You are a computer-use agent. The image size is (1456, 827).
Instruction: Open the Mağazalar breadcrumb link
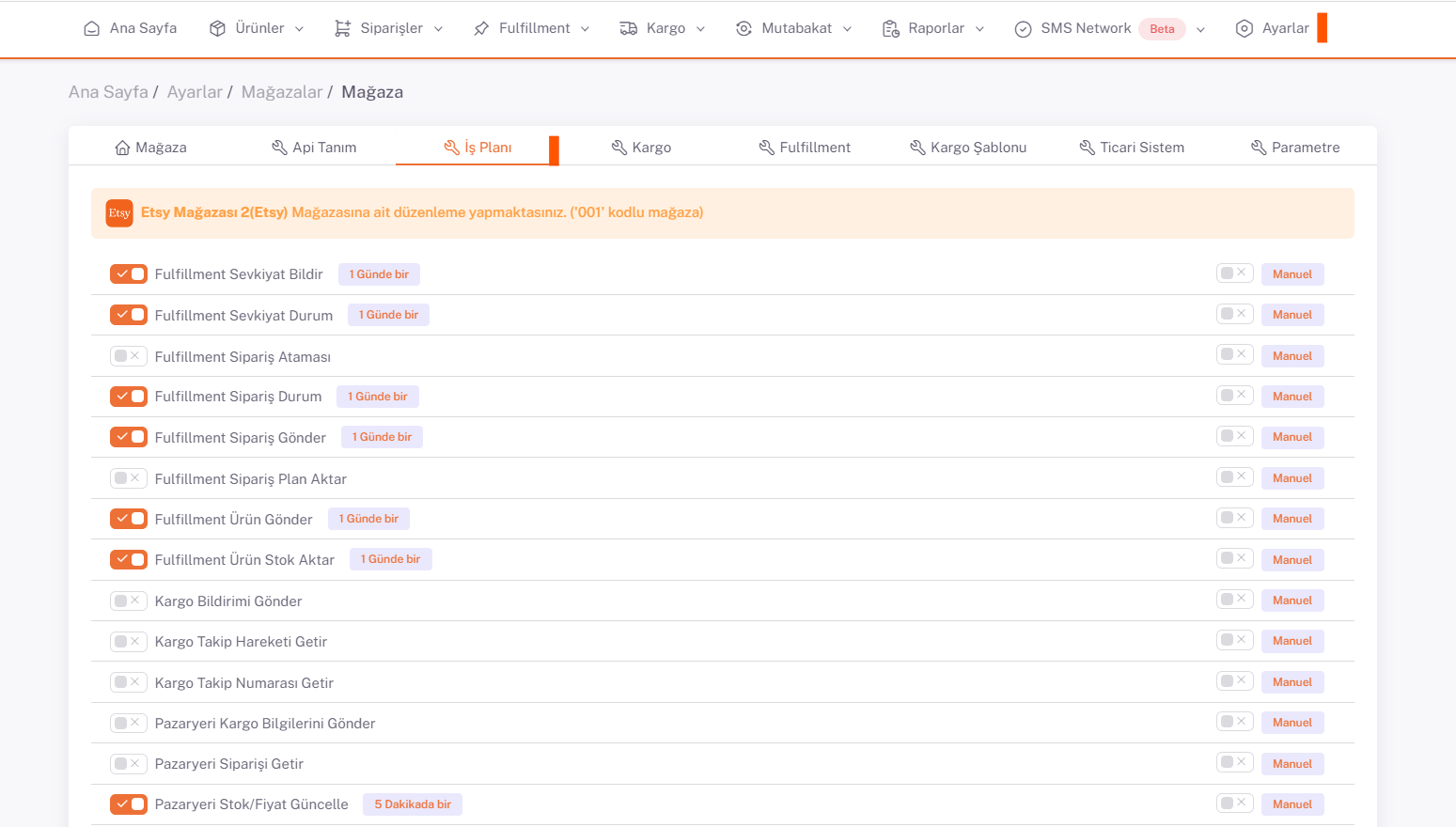[282, 92]
